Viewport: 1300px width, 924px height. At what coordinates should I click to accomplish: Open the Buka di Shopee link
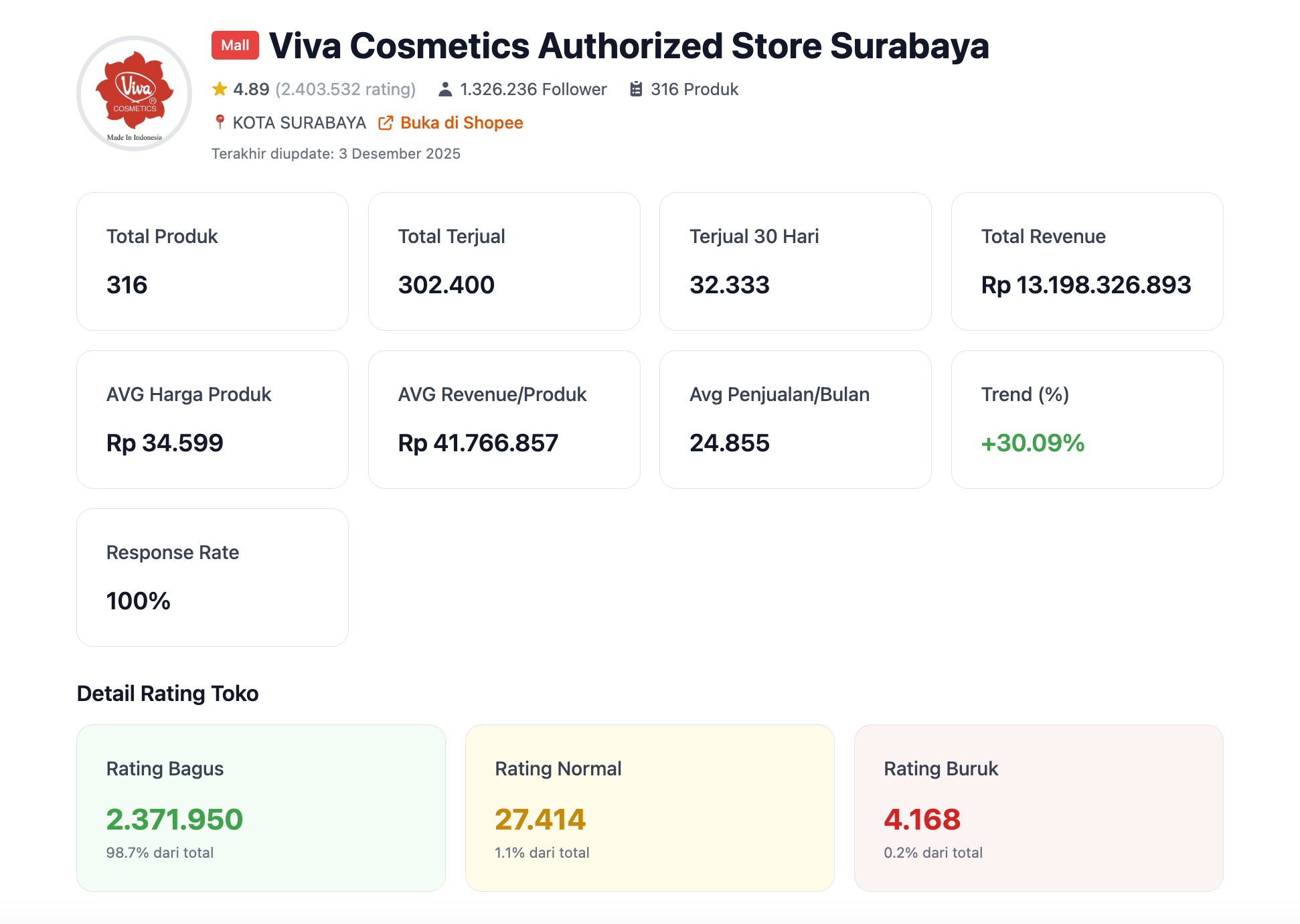click(x=461, y=123)
